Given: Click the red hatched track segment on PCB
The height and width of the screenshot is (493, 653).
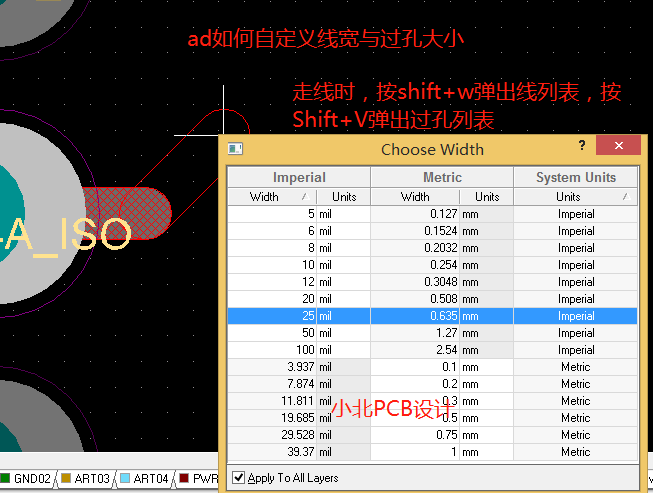Looking at the screenshot, I should [129, 213].
